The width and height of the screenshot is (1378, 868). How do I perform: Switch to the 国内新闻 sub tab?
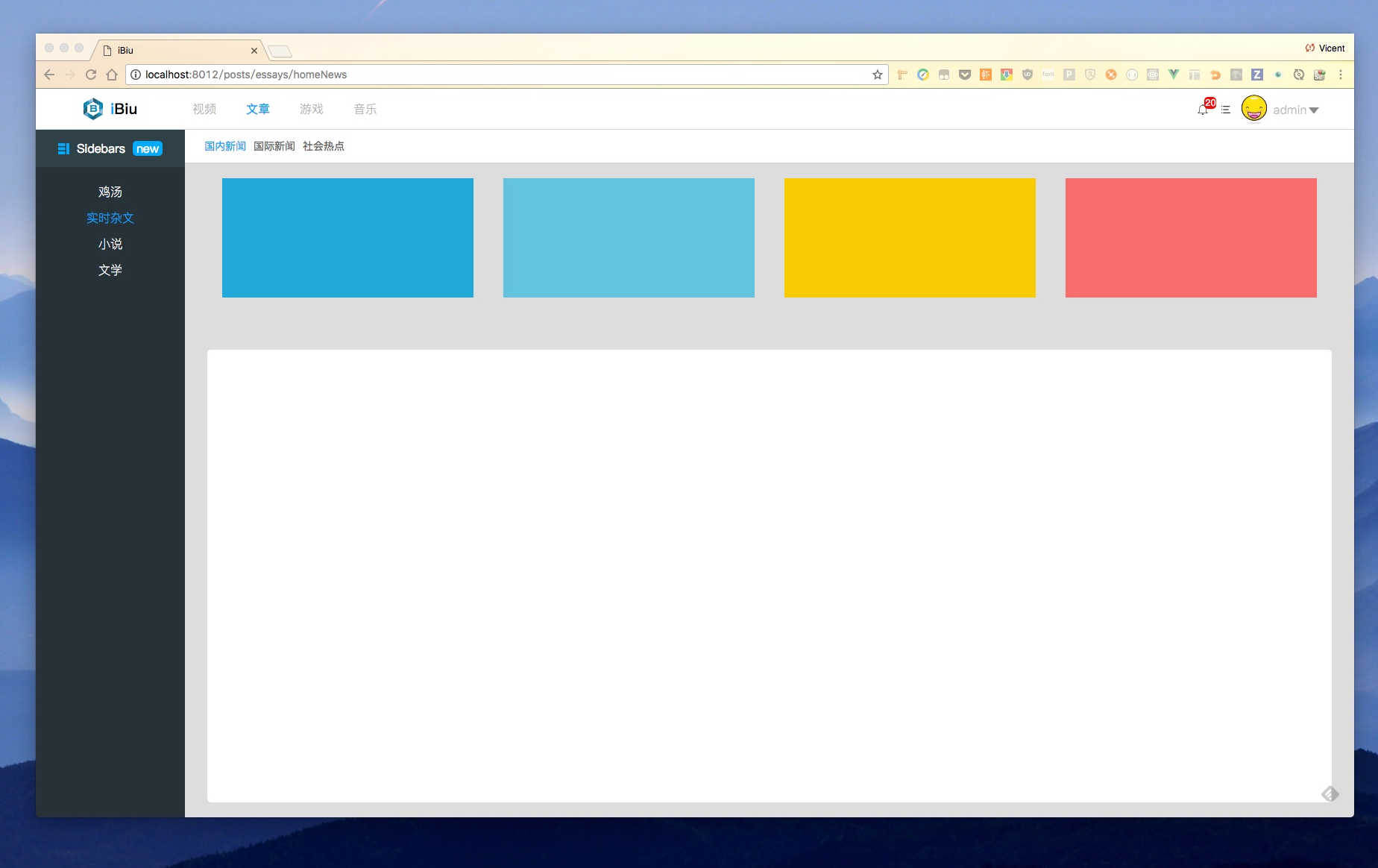[x=225, y=146]
